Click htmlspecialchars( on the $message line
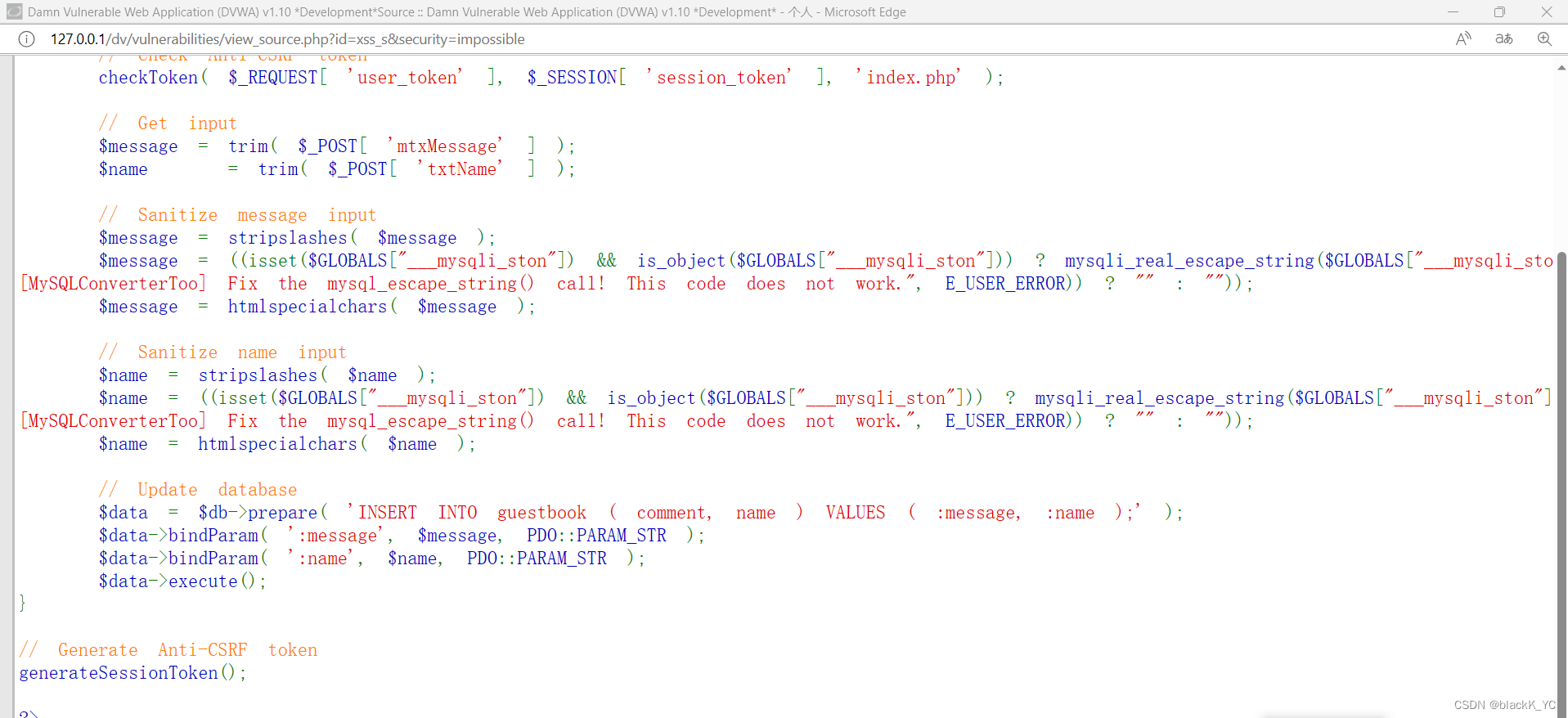Screen dimensions: 1568x718 [312, 307]
